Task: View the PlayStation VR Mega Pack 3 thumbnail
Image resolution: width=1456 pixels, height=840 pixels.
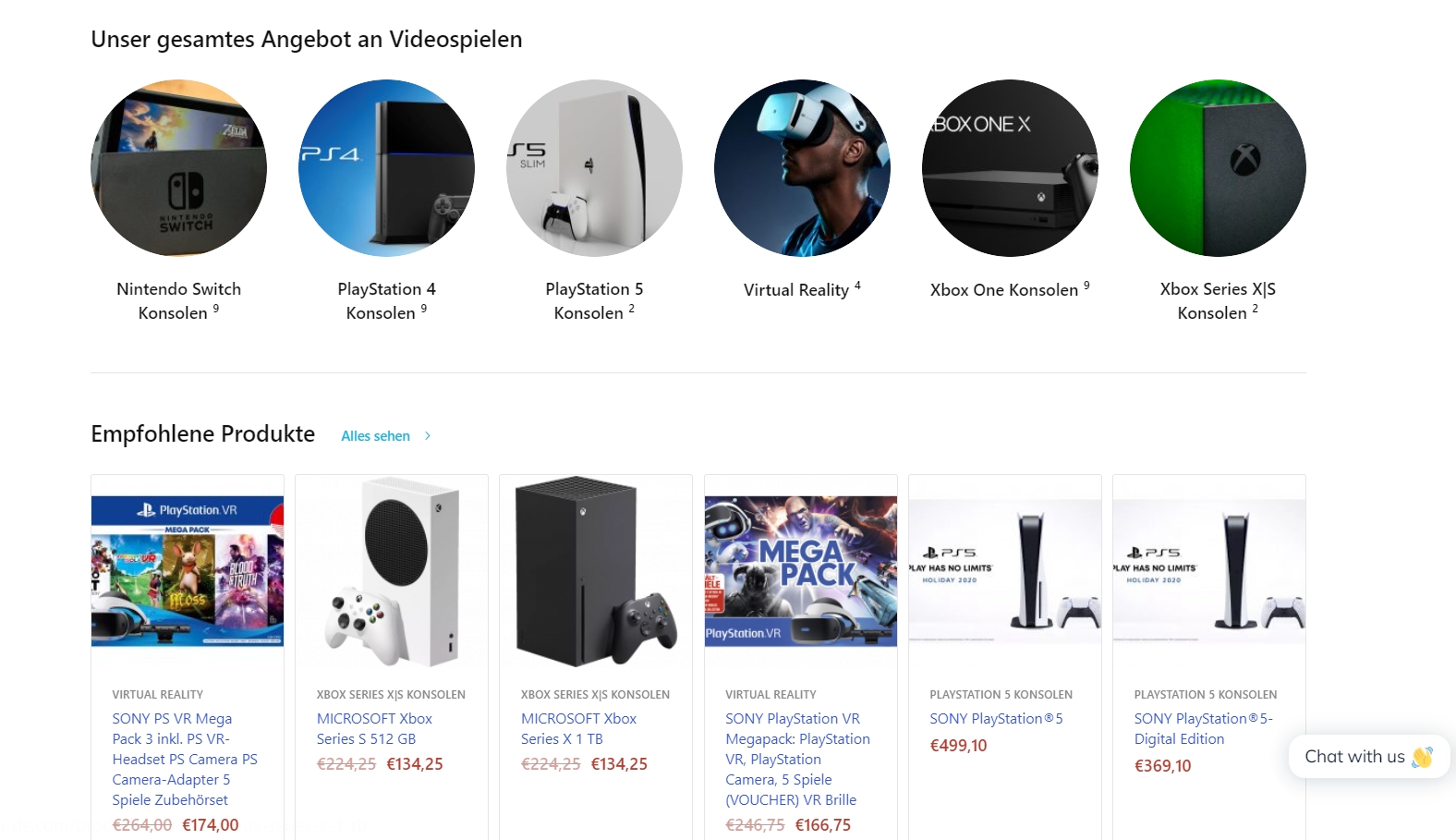Action: [x=188, y=571]
